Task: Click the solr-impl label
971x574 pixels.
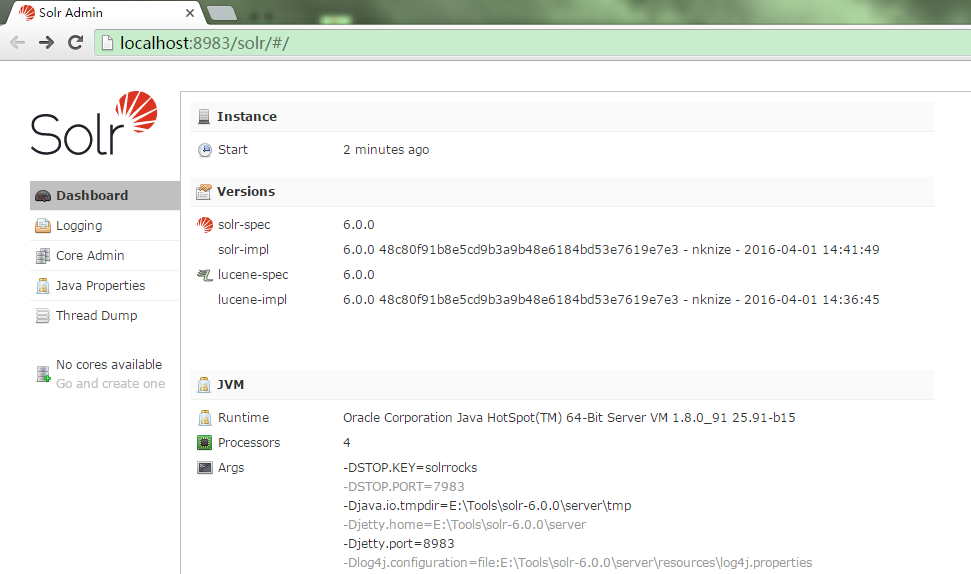Action: (x=243, y=250)
